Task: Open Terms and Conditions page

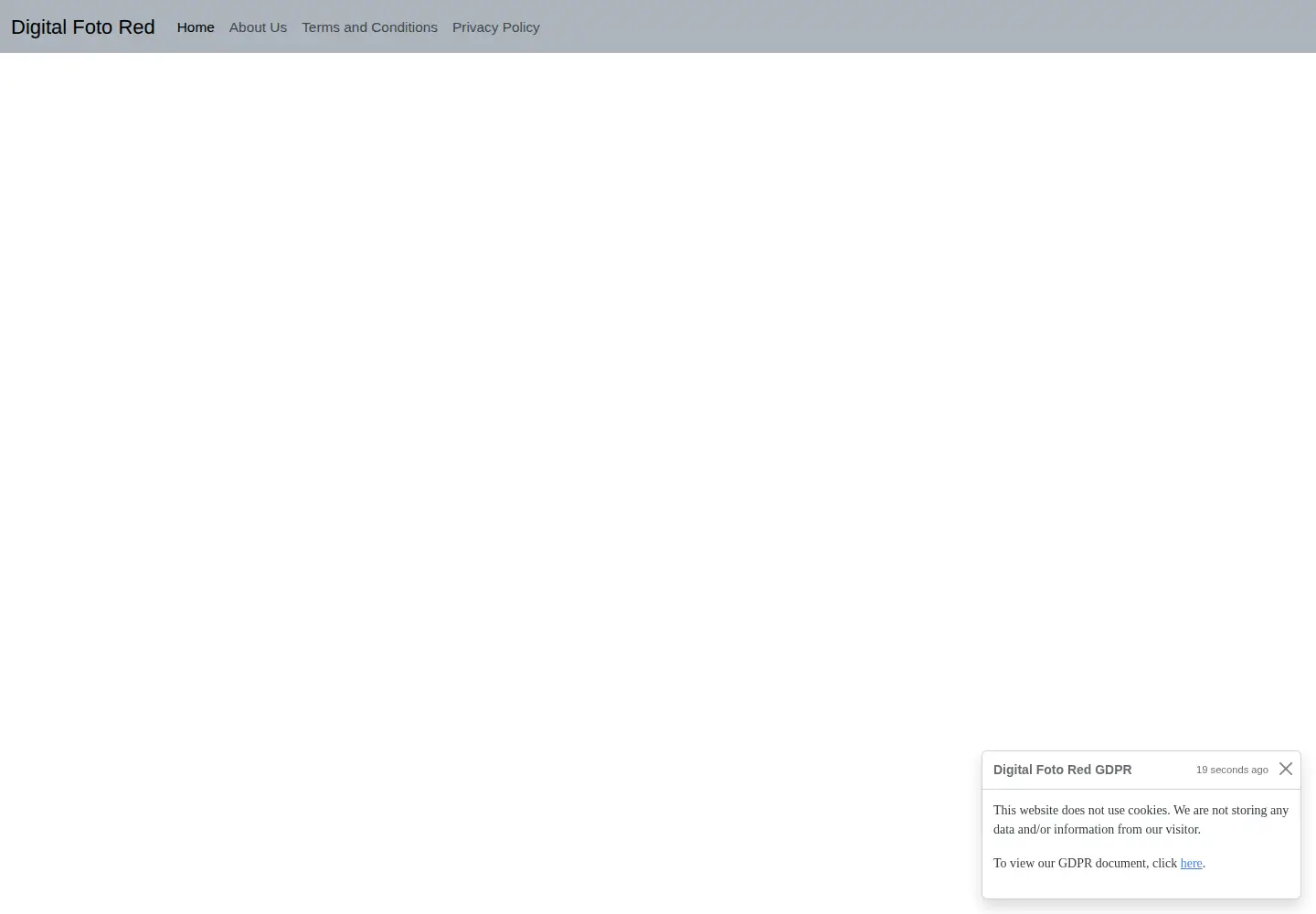Action: coord(369,27)
